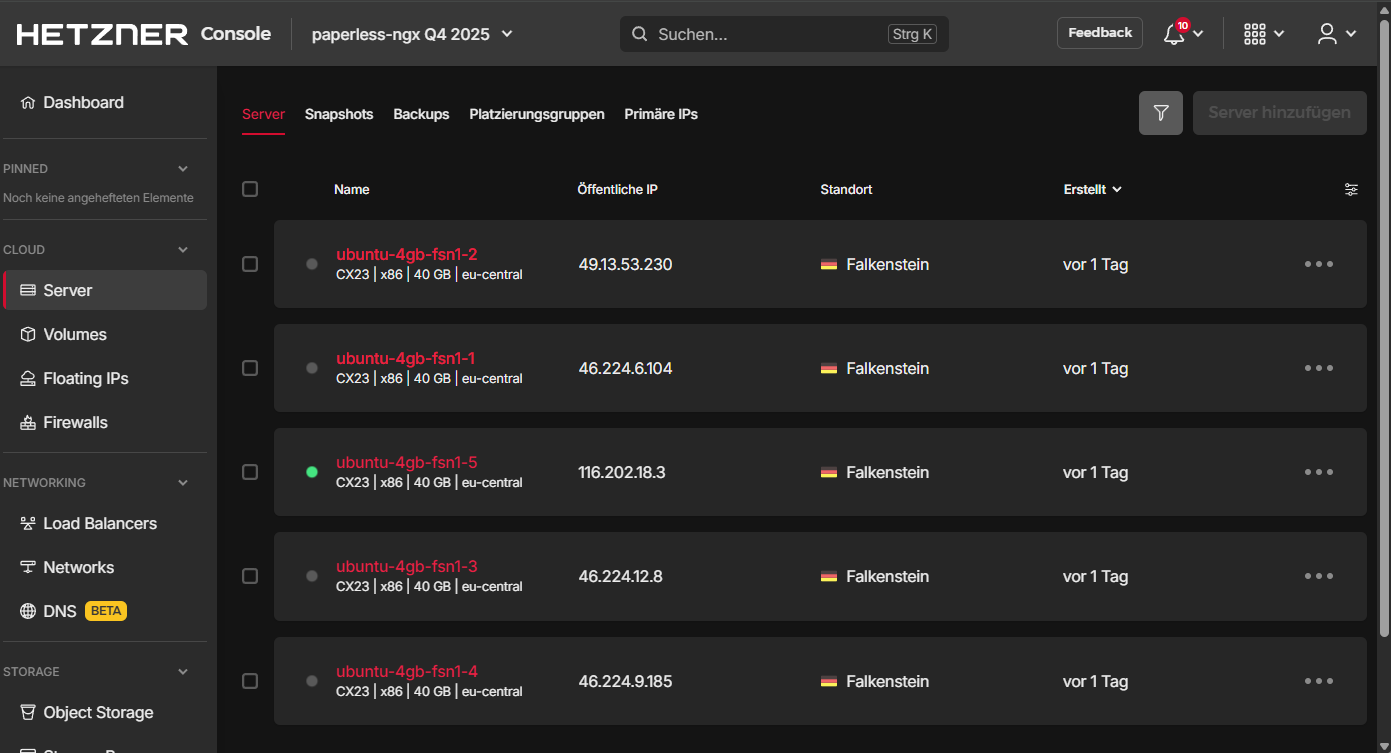Open the notifications bell icon

point(1175,34)
